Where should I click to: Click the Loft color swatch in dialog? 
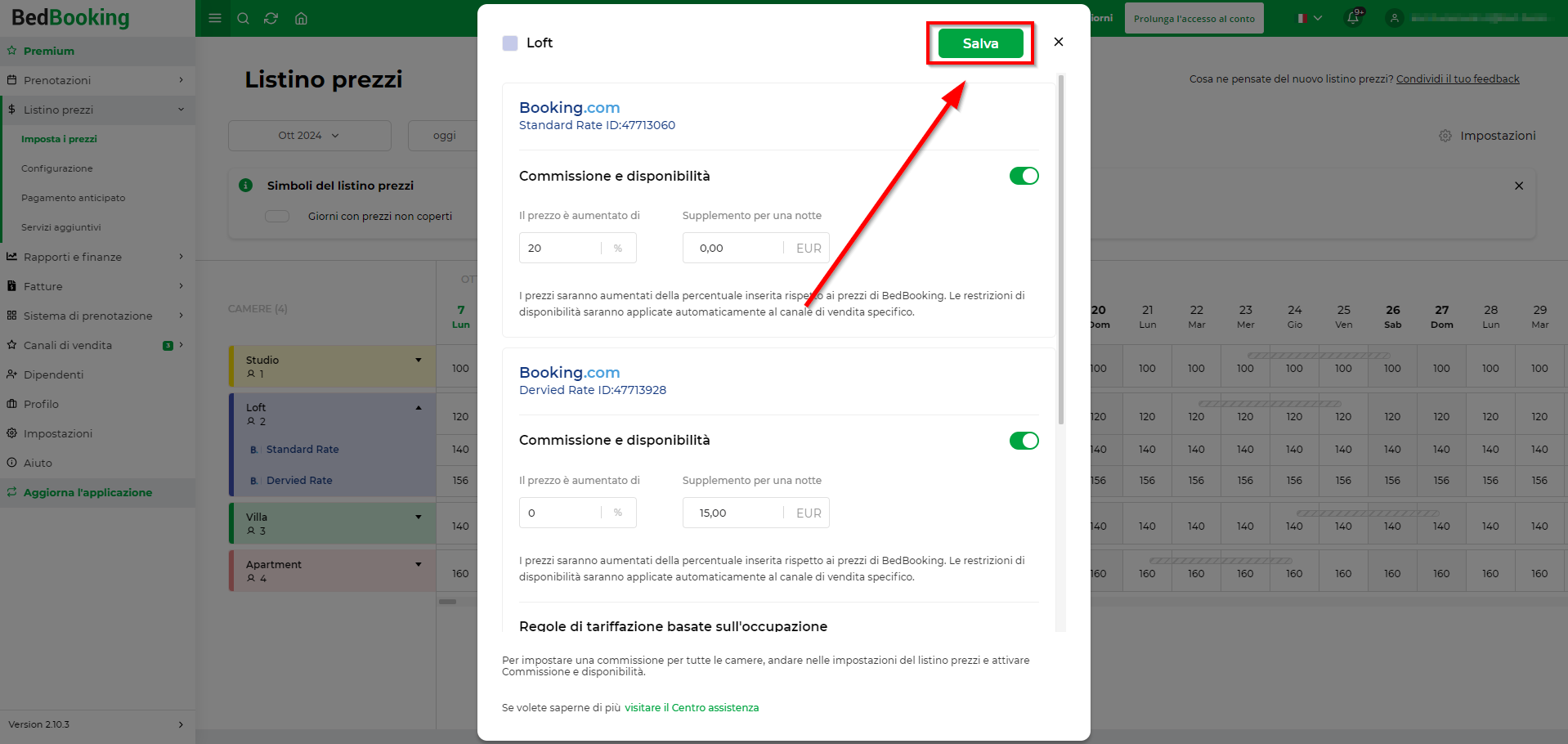(510, 43)
